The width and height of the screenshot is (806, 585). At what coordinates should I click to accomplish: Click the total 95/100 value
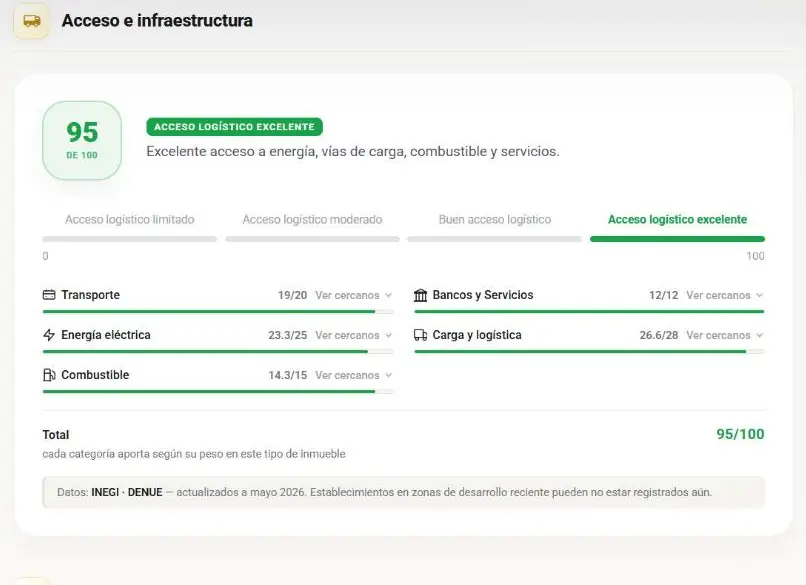coord(740,434)
